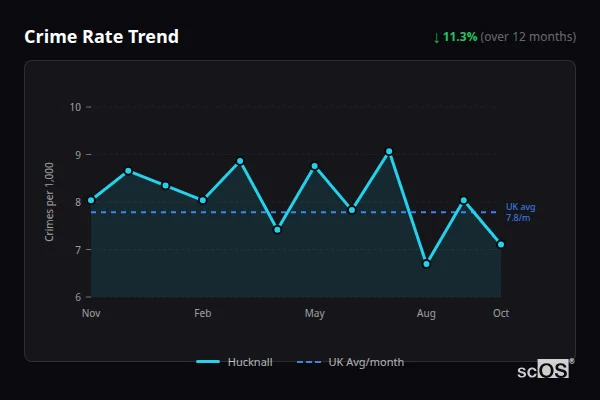Viewport: 600px width, 400px height.
Task: Click the scOS logo
Action: point(545,369)
